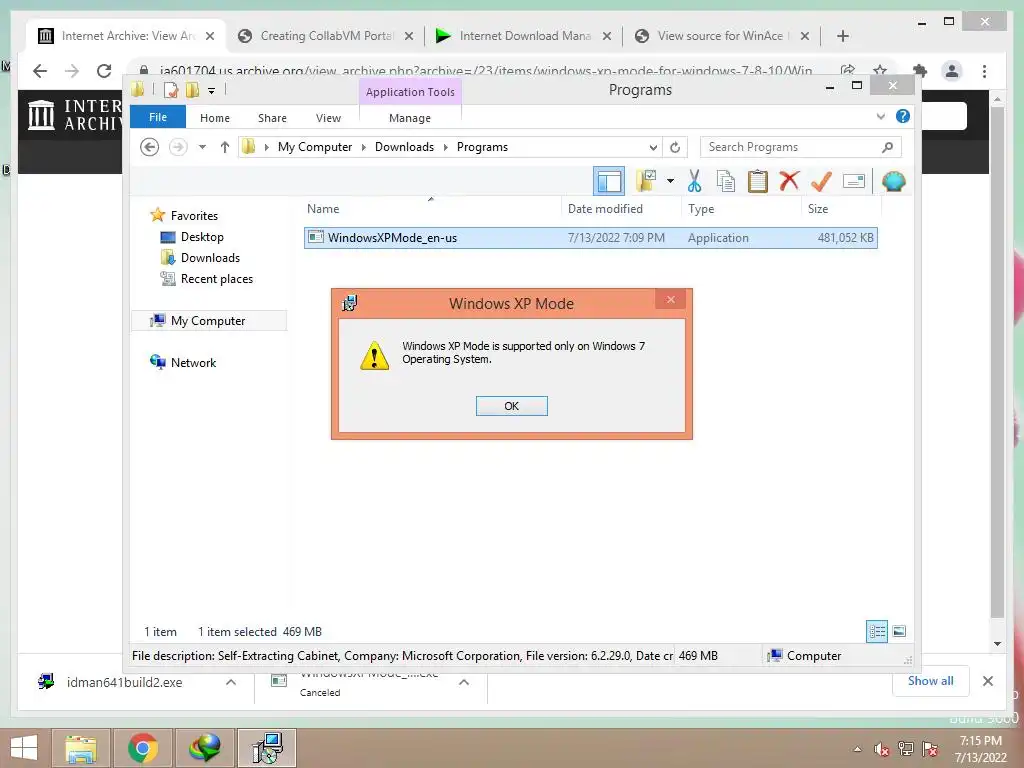Select the WindowsXPMode_en-us file
This screenshot has height=768, width=1024.
pyautogui.click(x=590, y=238)
